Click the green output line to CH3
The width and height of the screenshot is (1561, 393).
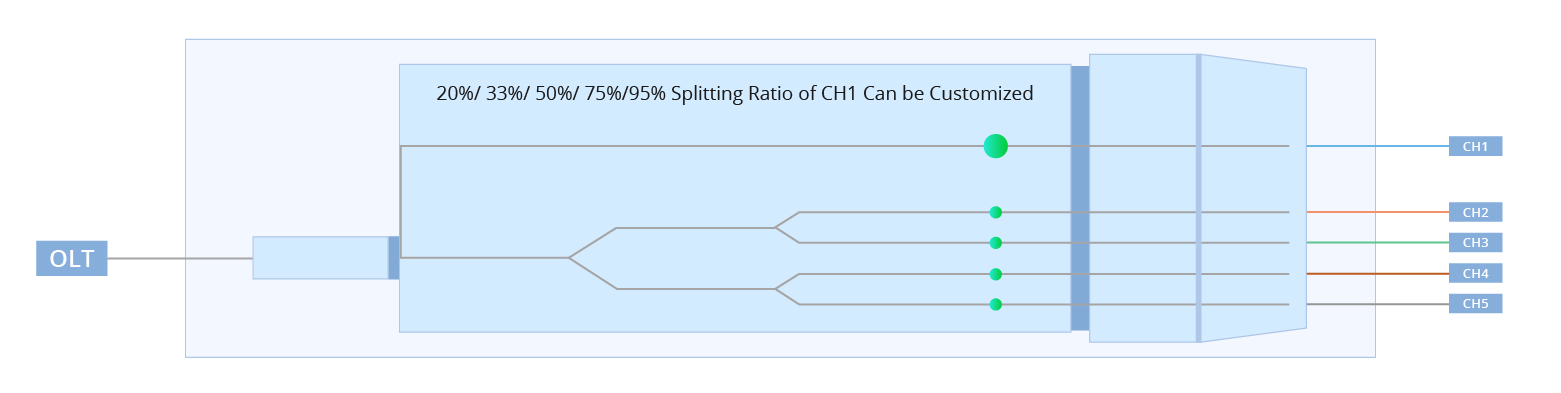coord(1378,242)
